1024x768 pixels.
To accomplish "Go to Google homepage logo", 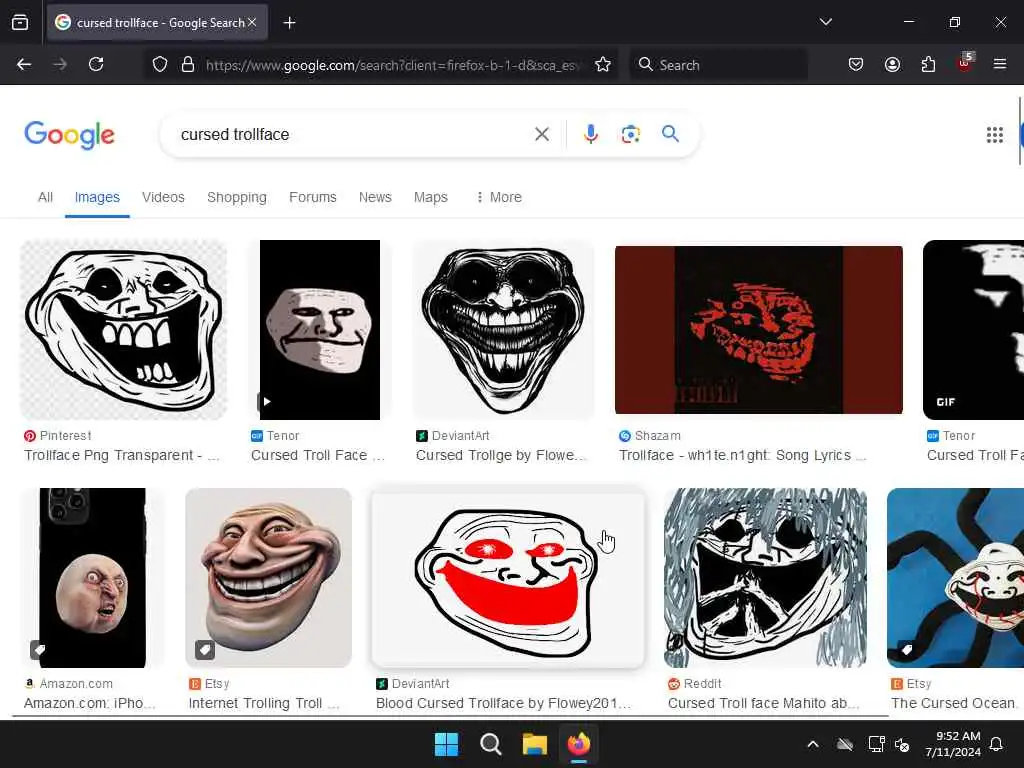I will point(69,135).
